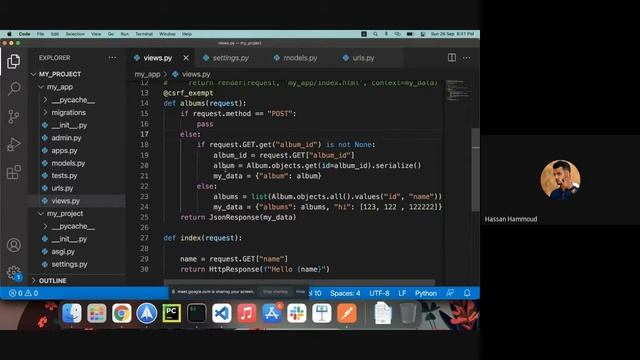Open the Selection menu
The height and width of the screenshot is (360, 640).
point(75,34)
